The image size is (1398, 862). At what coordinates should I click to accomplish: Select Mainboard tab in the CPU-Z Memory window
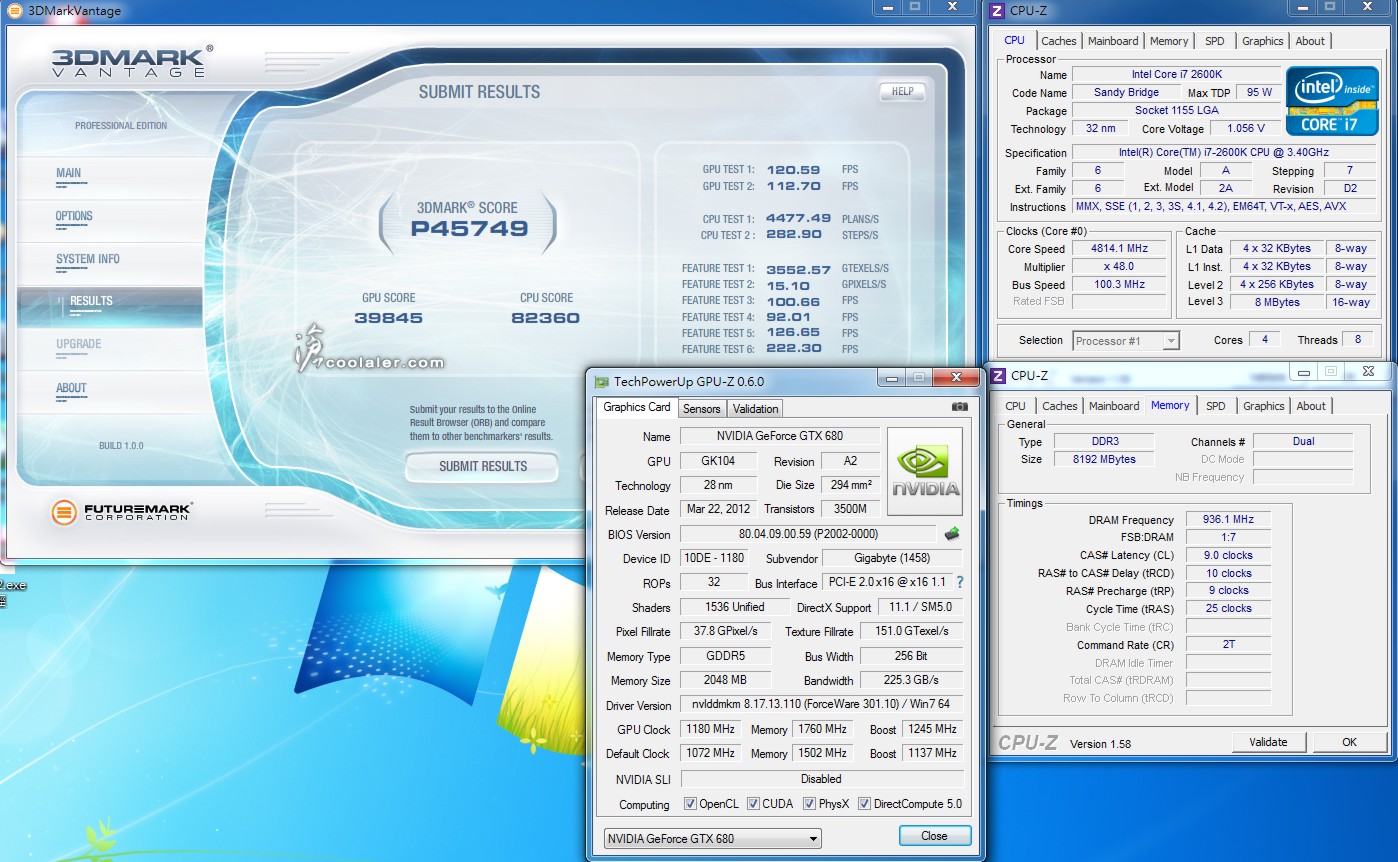click(x=1114, y=406)
